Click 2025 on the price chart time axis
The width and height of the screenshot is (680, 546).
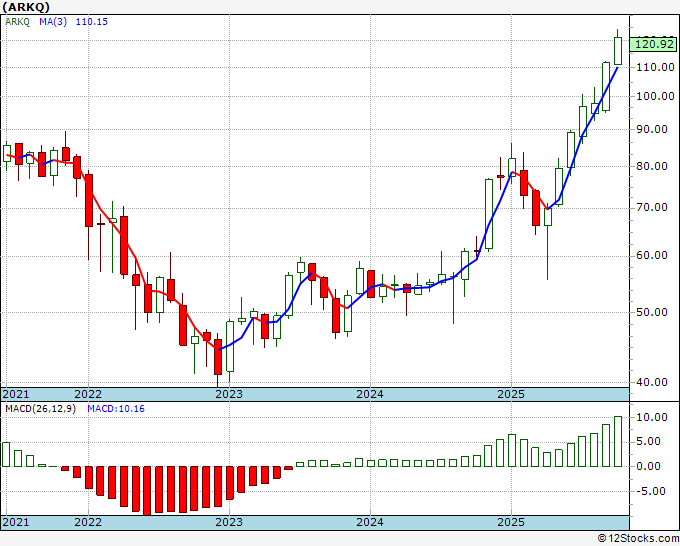pos(511,394)
